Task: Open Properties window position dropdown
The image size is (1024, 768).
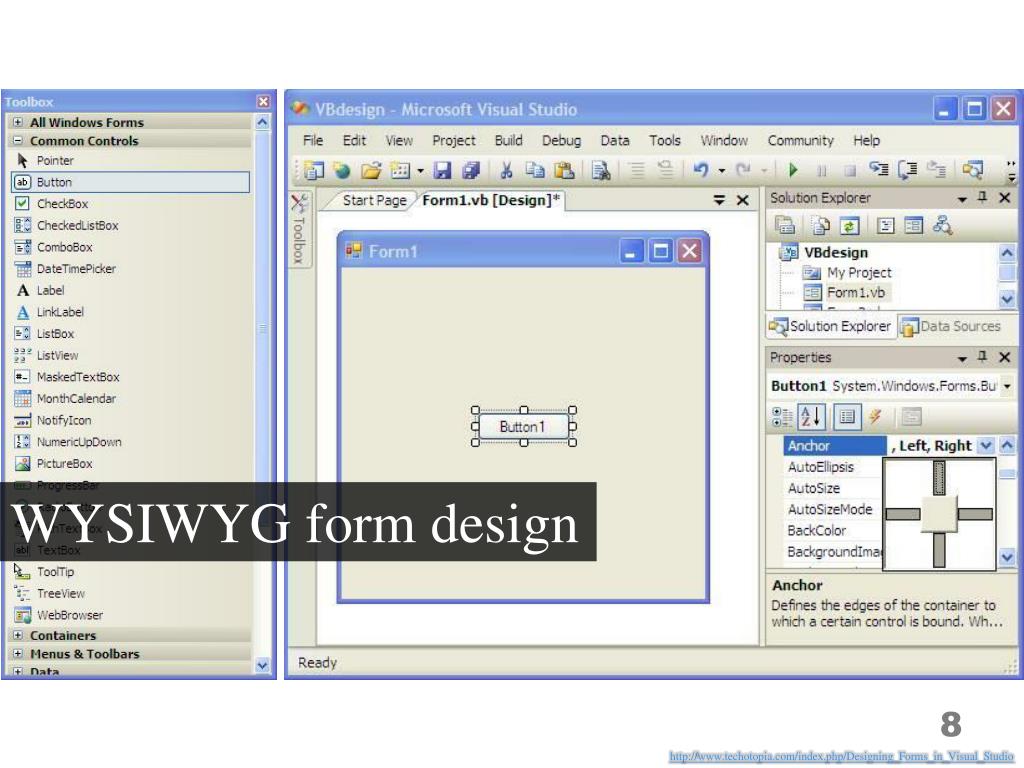Action: pyautogui.click(x=962, y=358)
